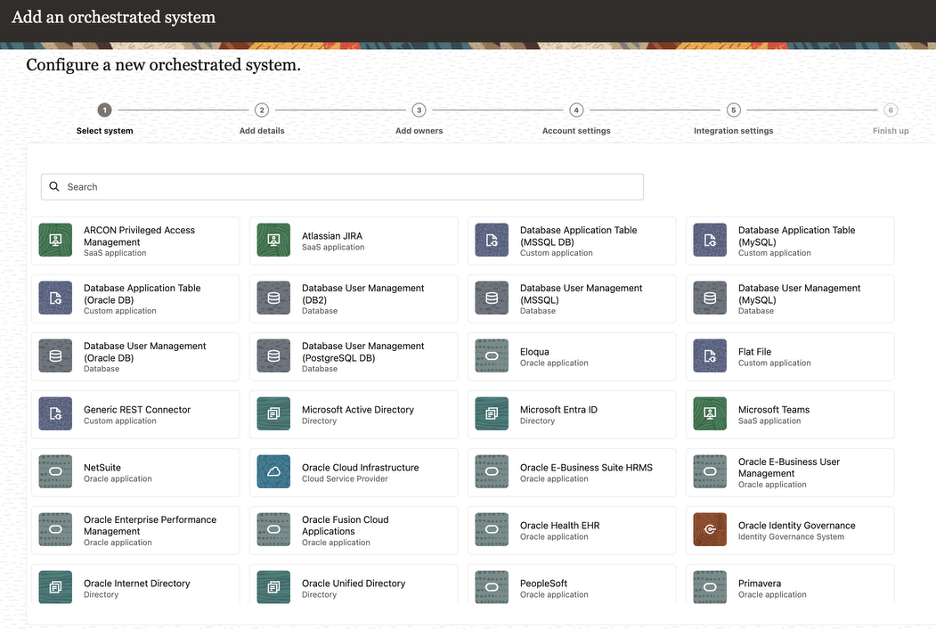Open the Finish up step
Screen dimensions: 936x630
(890, 110)
